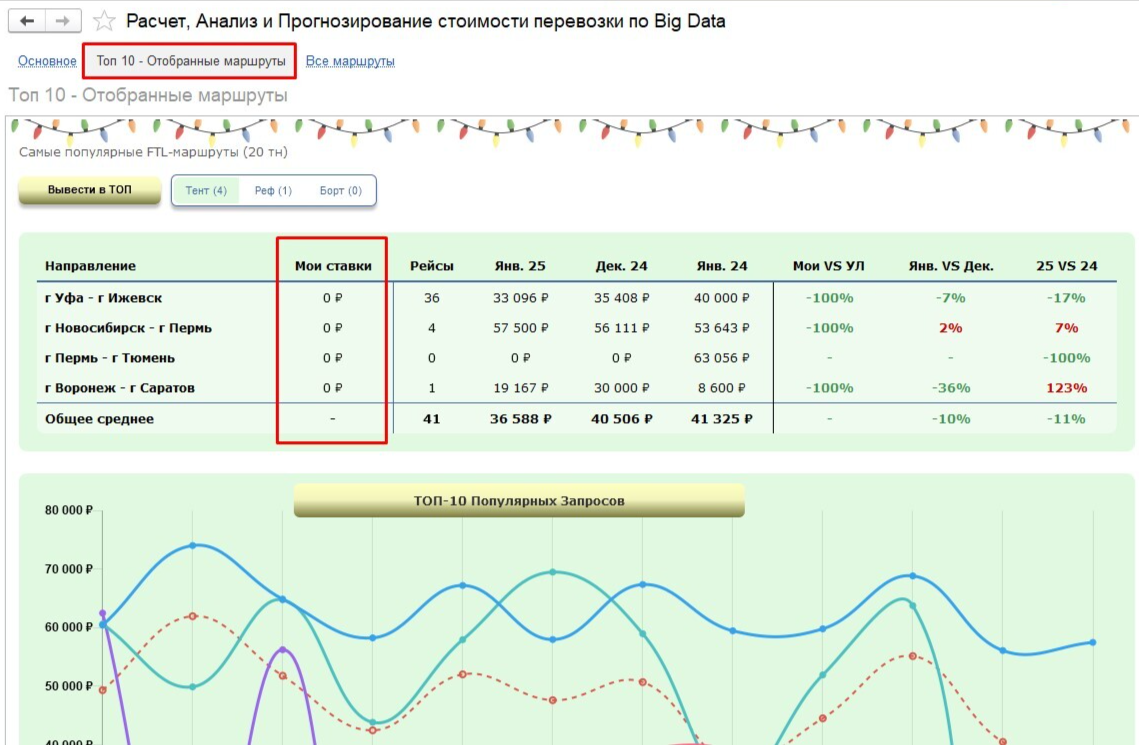
Task: Click the red 2% value
Action: tap(951, 327)
